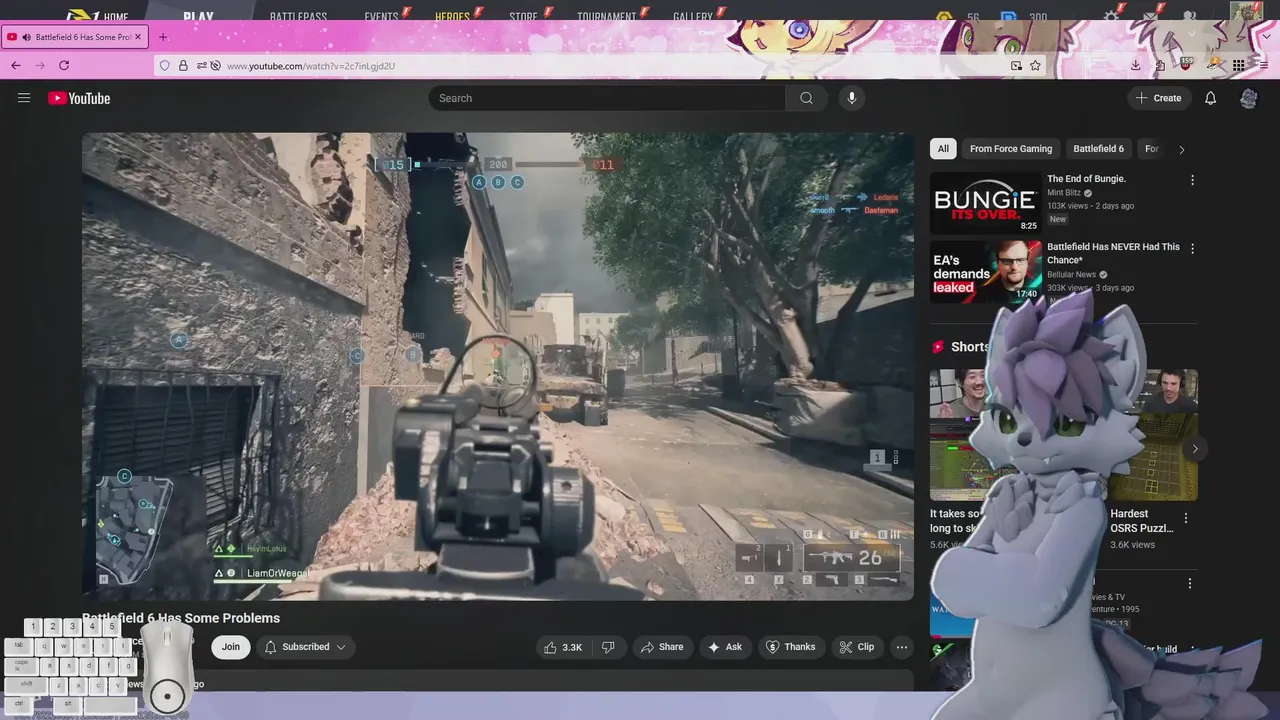Viewport: 1280px width, 720px height.
Task: Open The End of Bungie video title
Action: pyautogui.click(x=1086, y=179)
